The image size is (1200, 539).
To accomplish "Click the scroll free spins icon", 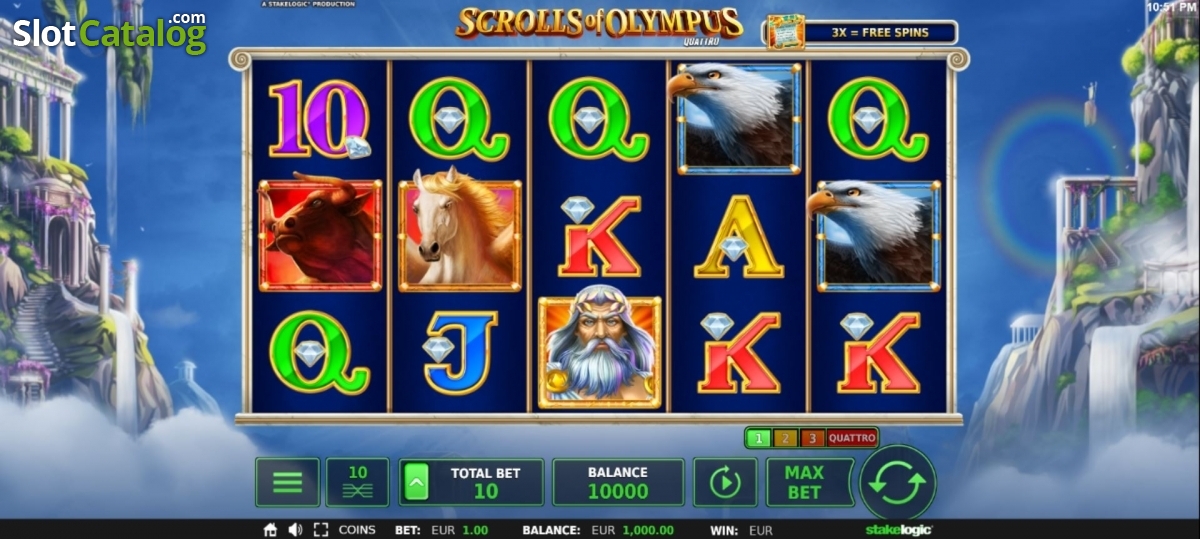I will 786,32.
